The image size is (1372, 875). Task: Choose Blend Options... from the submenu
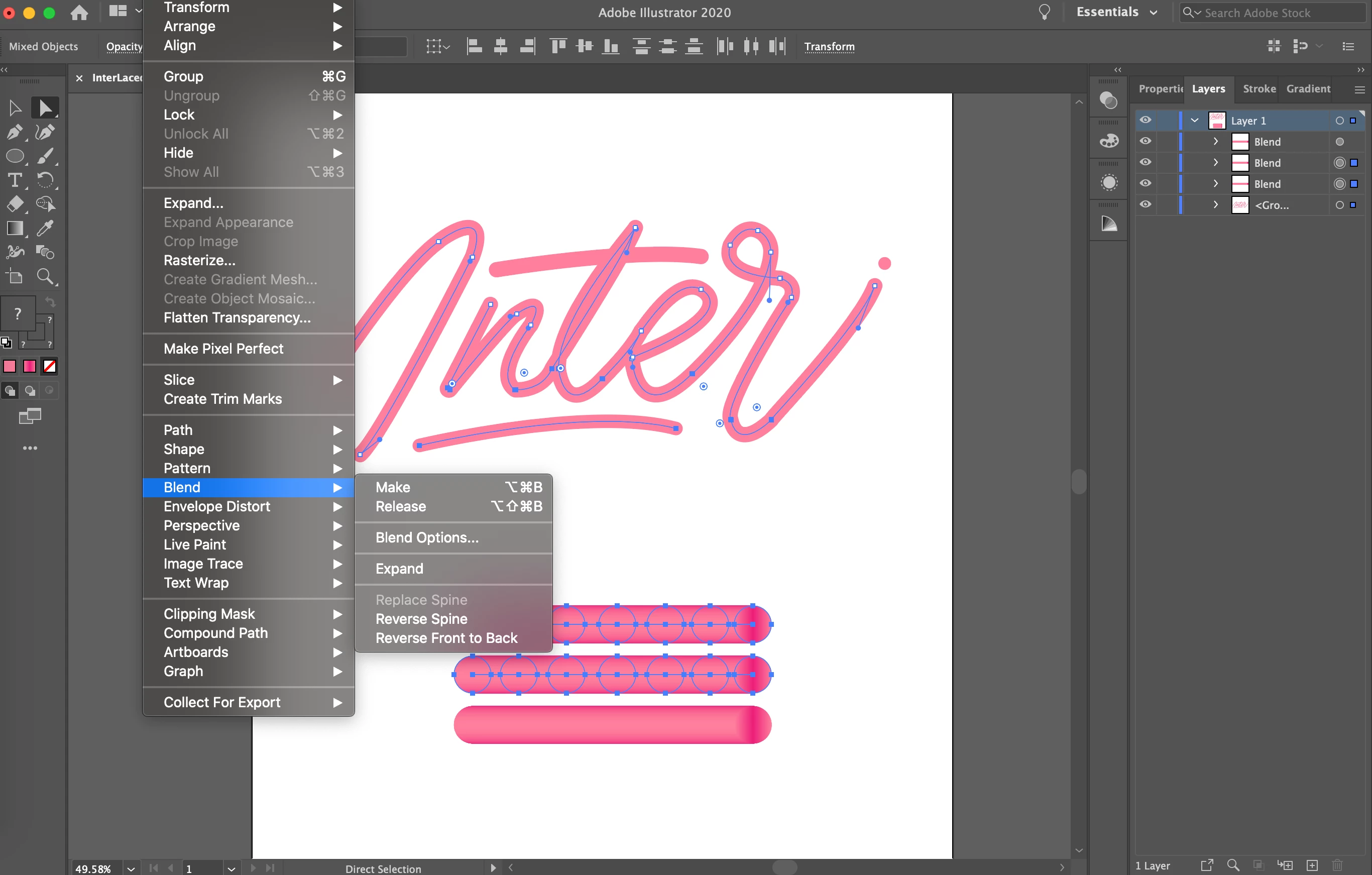427,537
